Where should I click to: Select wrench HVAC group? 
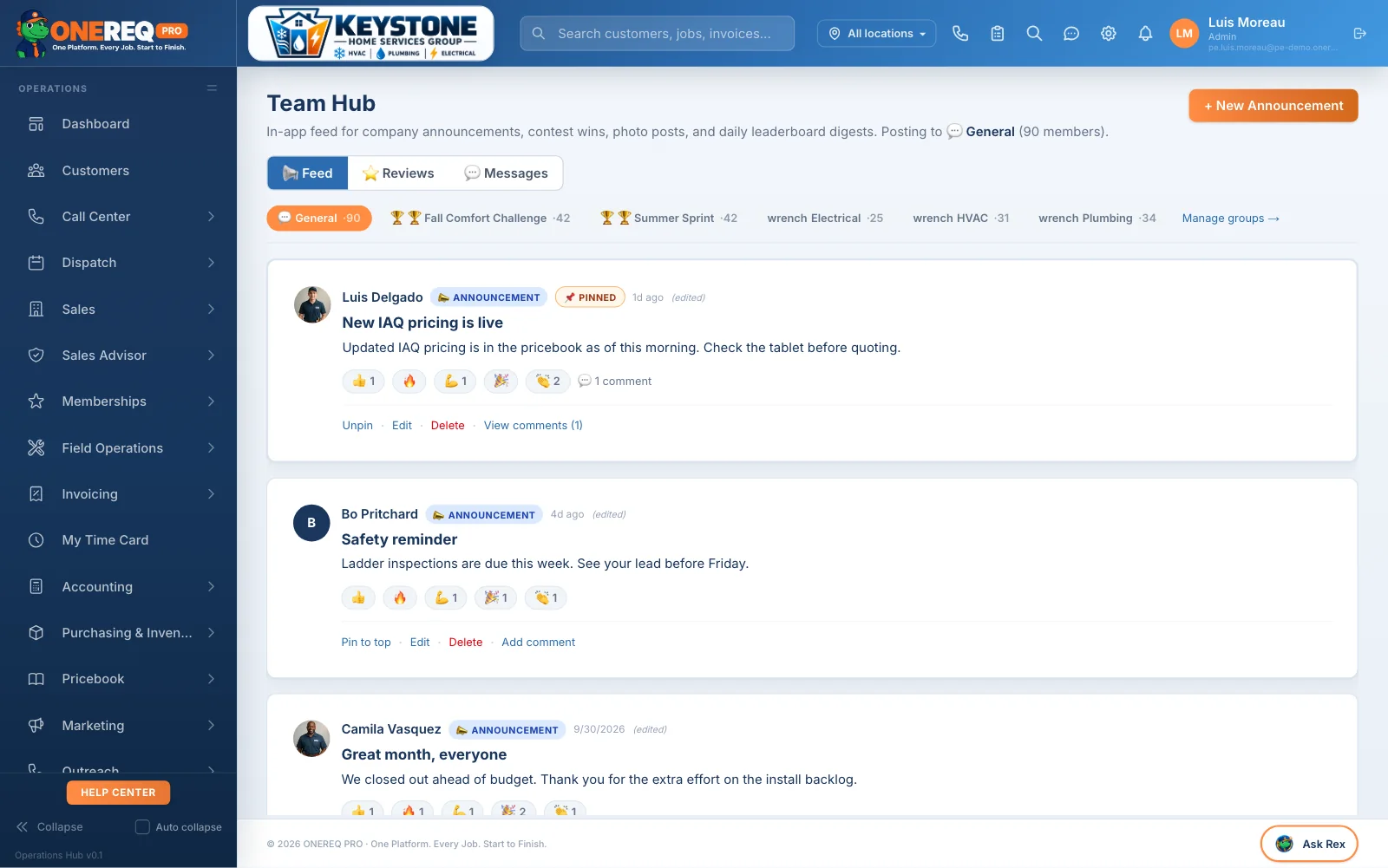pos(961,219)
